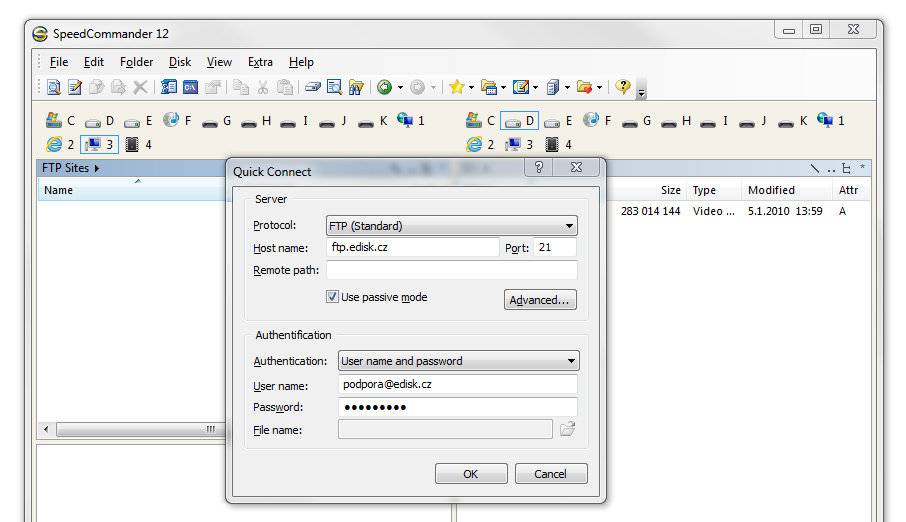Expand the Authentication method dropdown

click(458, 361)
